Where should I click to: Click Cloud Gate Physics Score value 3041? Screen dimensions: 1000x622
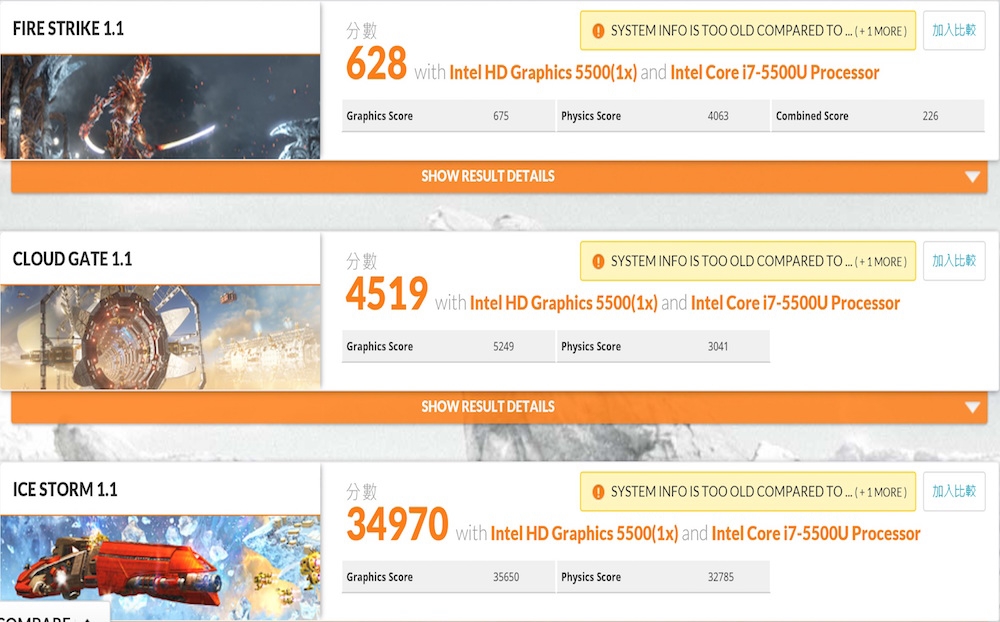tap(717, 346)
